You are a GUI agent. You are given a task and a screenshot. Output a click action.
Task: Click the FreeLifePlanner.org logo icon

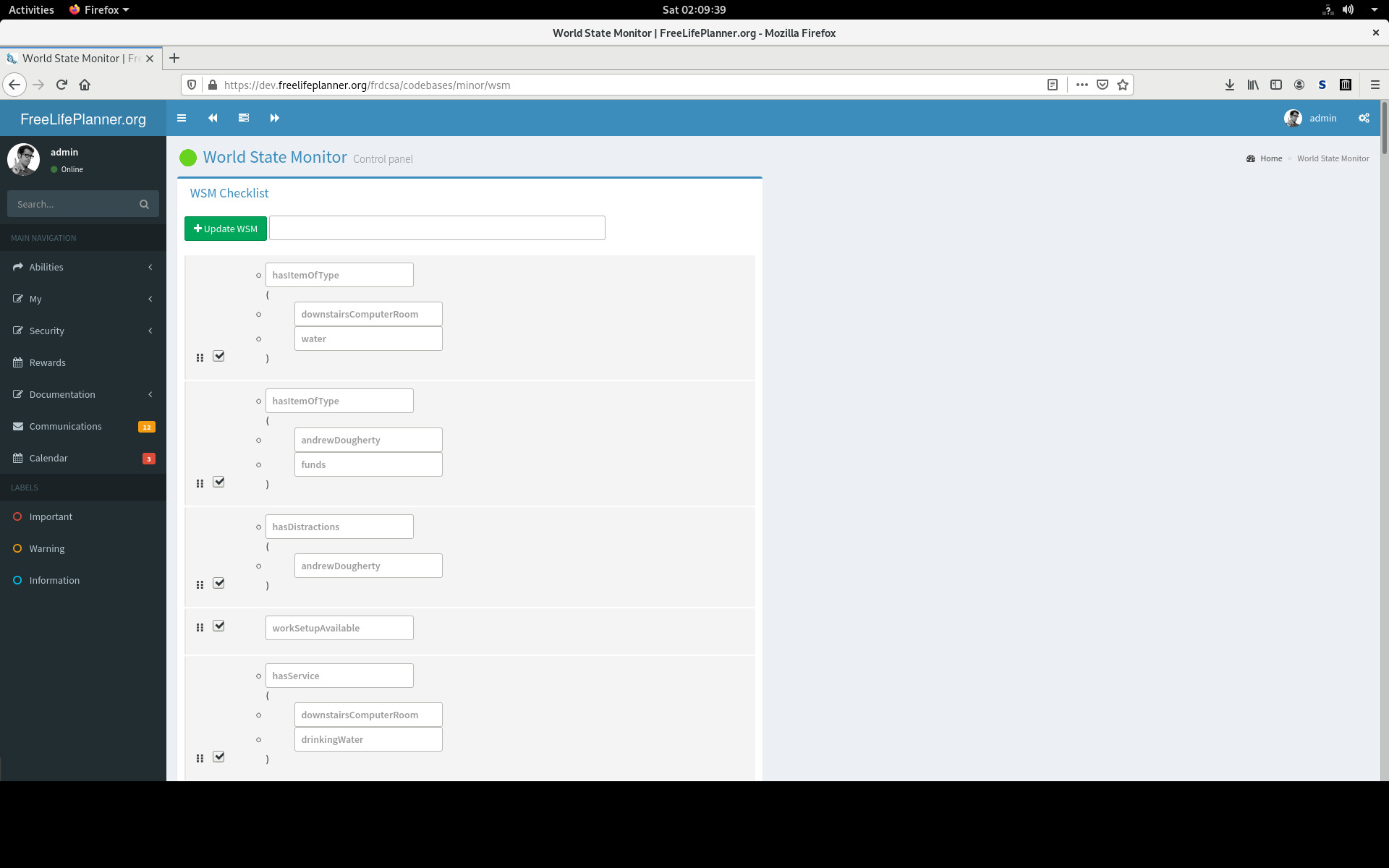(83, 118)
